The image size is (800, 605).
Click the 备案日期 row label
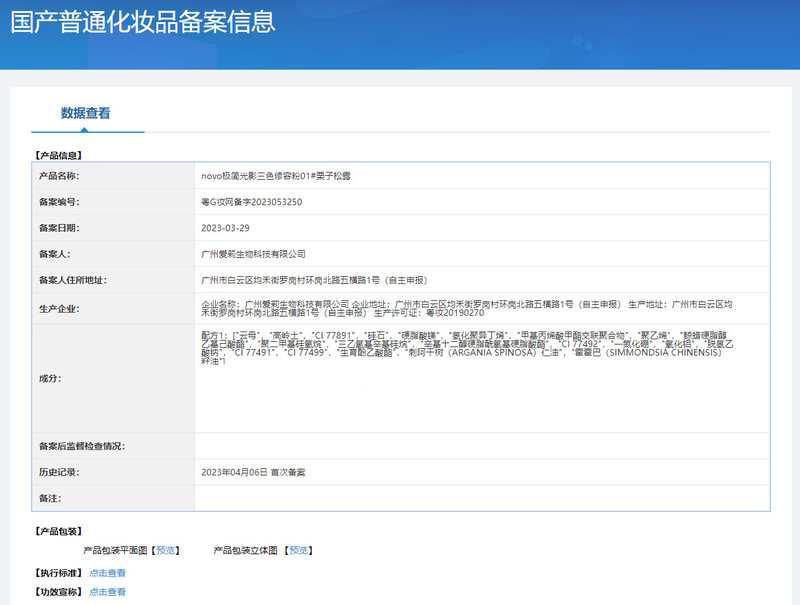tap(59, 228)
